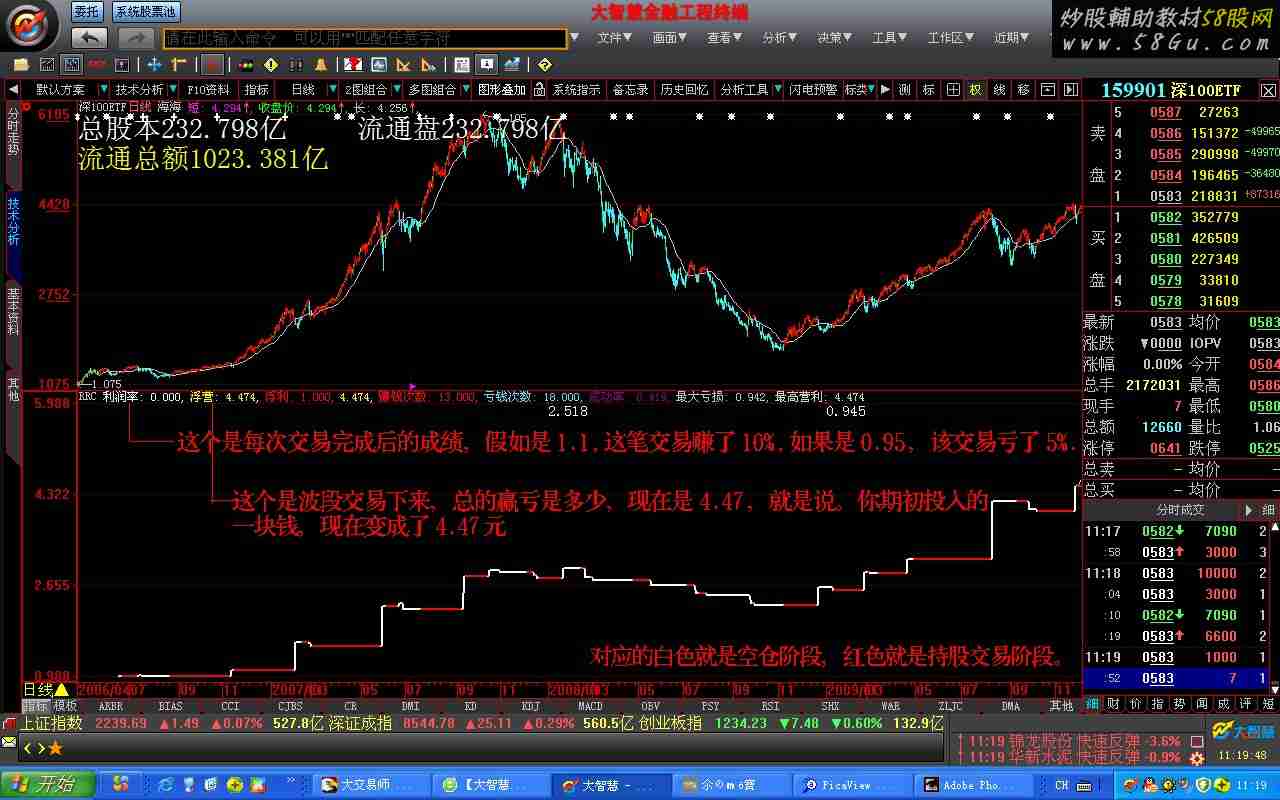The height and width of the screenshot is (800, 1280).
Task: Click the 大智慧 round logo icon
Action: point(27,26)
